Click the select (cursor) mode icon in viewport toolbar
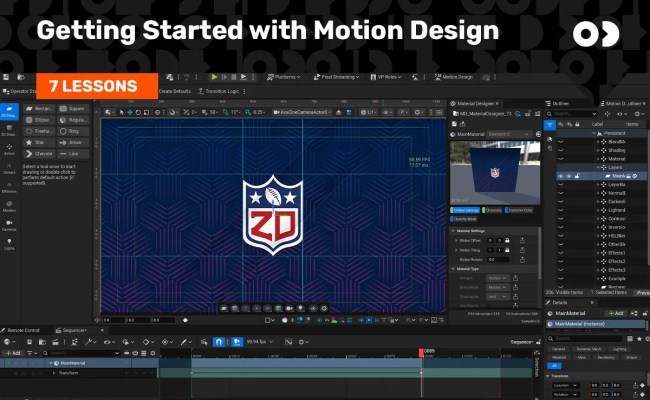This screenshot has height=400, width=650. [121, 112]
